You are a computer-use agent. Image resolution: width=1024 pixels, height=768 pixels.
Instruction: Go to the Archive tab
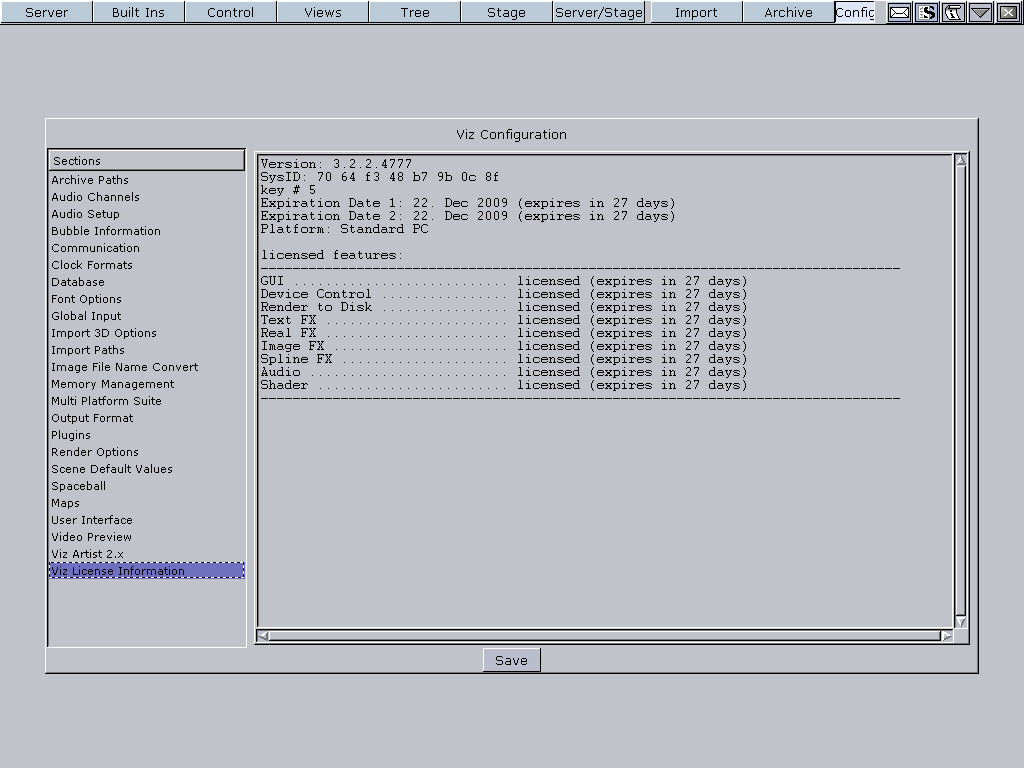[x=788, y=12]
